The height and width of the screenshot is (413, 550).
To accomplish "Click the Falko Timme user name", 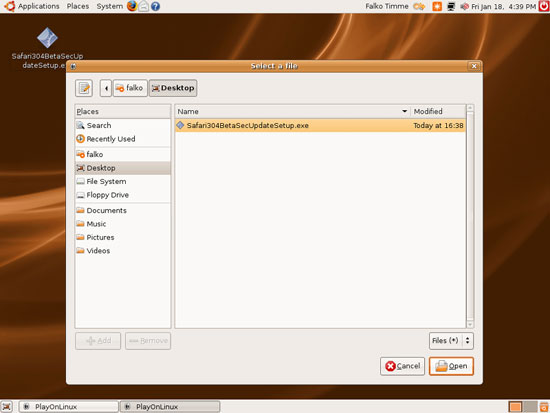I will tap(387, 6).
